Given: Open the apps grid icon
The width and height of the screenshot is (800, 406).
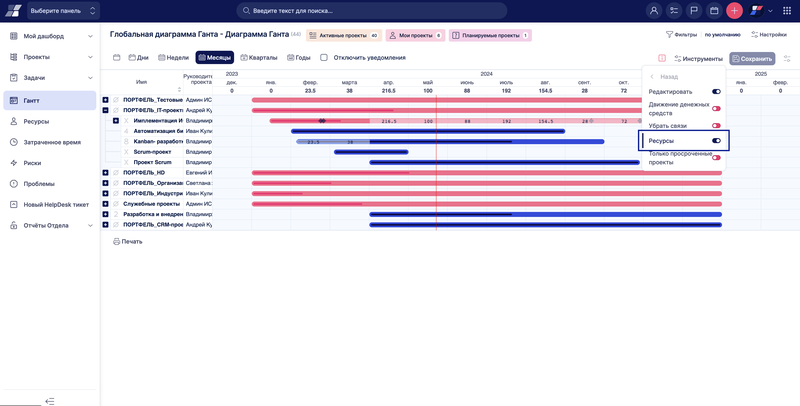Looking at the screenshot, I should (786, 11).
